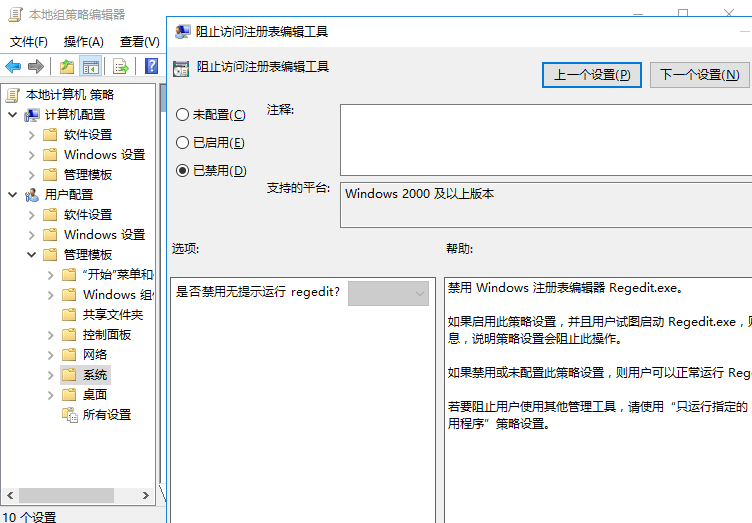Click the setting icon beside the policy heading

point(181,69)
